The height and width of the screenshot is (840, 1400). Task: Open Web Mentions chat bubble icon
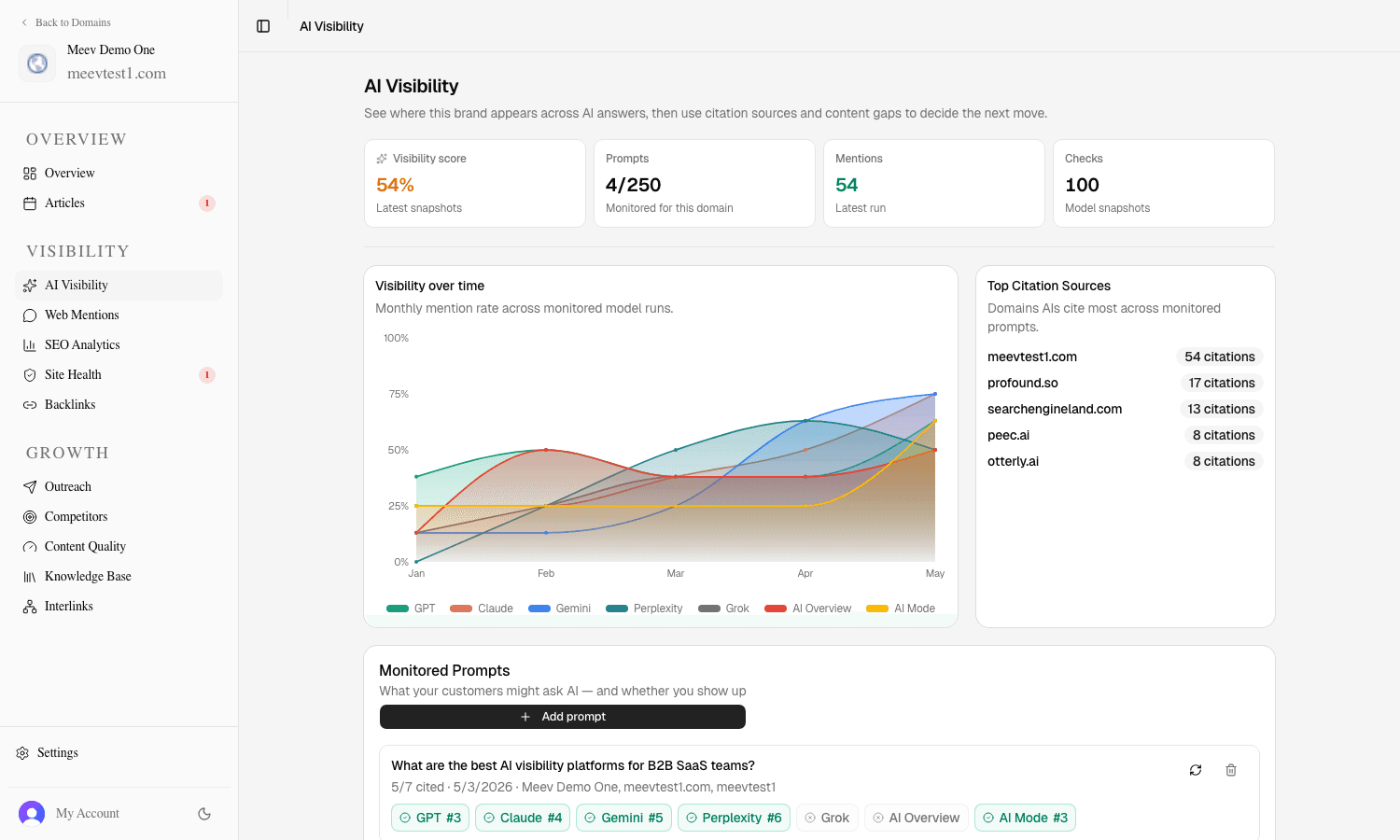tap(30, 315)
